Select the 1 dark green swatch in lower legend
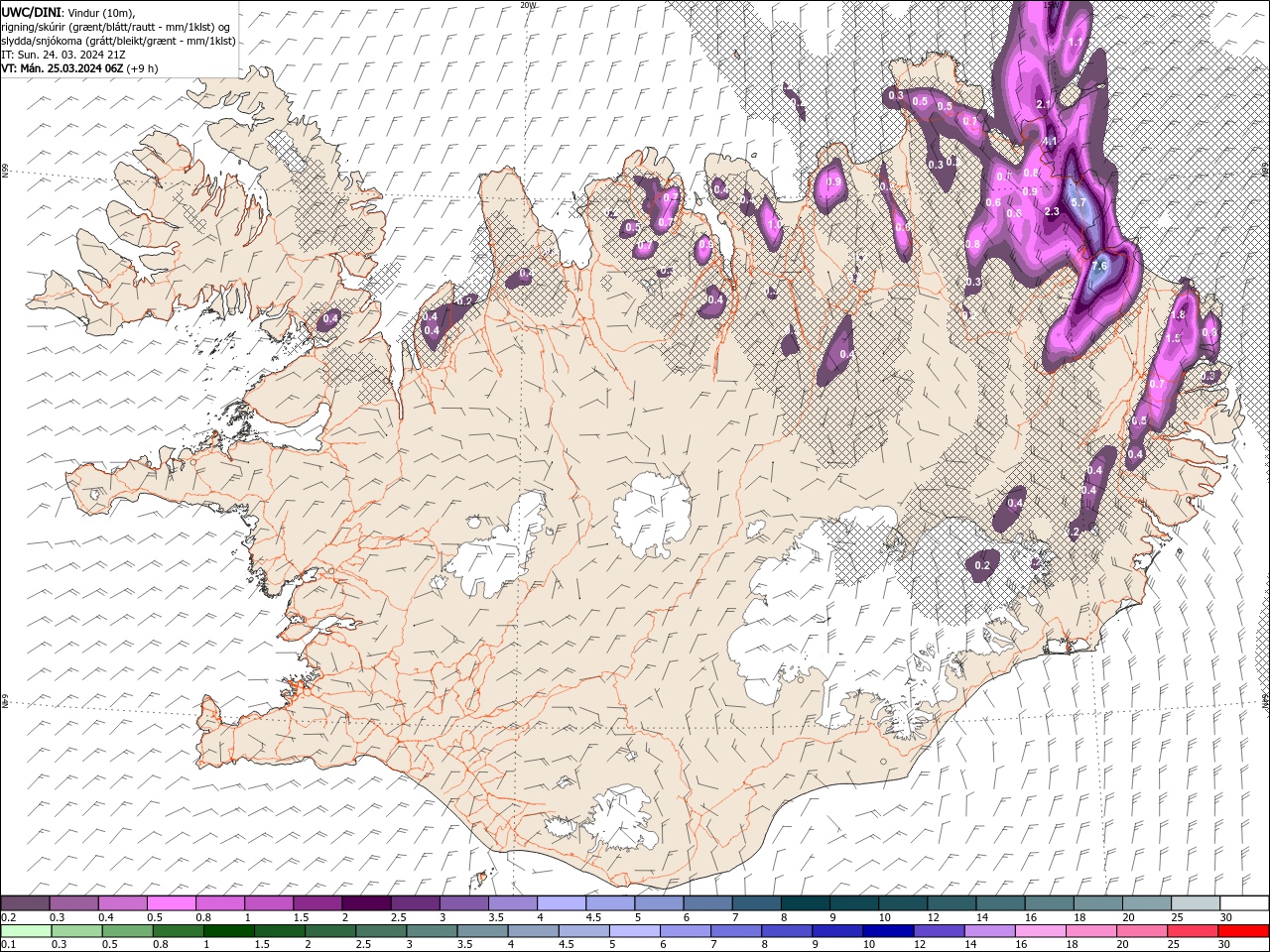 pos(228,931)
